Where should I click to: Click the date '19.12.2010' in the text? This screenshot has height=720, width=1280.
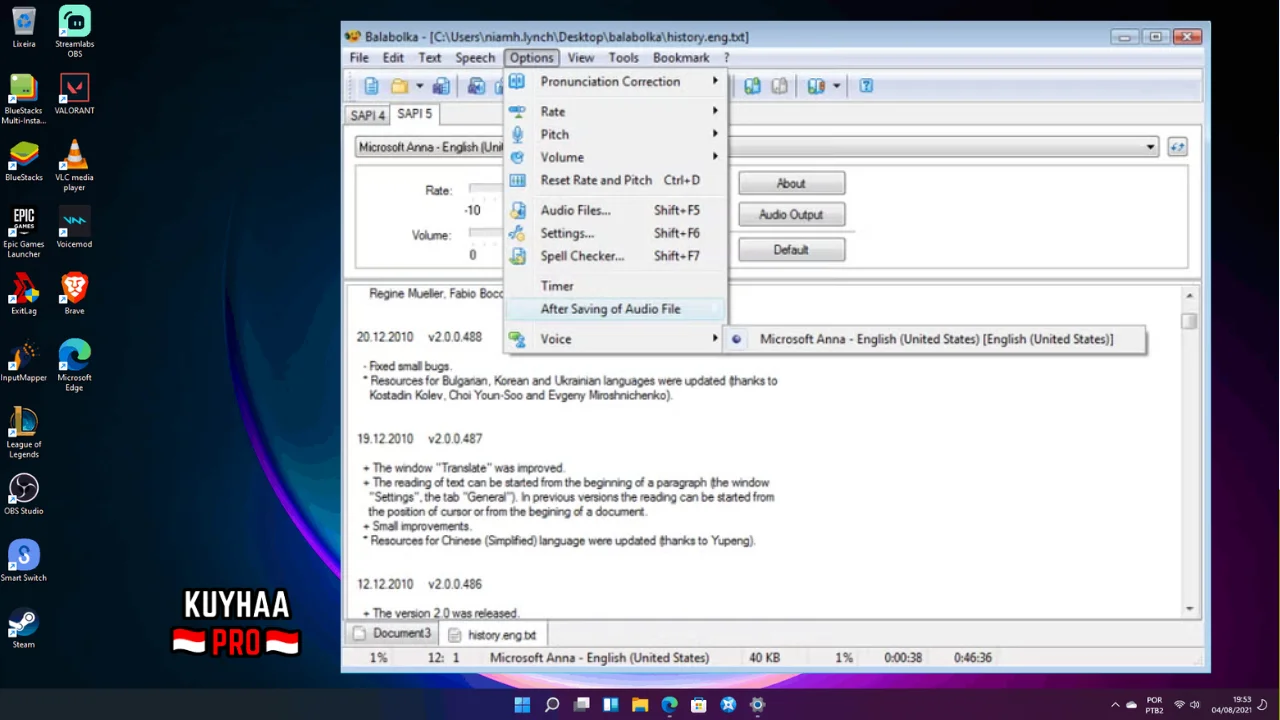pyautogui.click(x=385, y=439)
